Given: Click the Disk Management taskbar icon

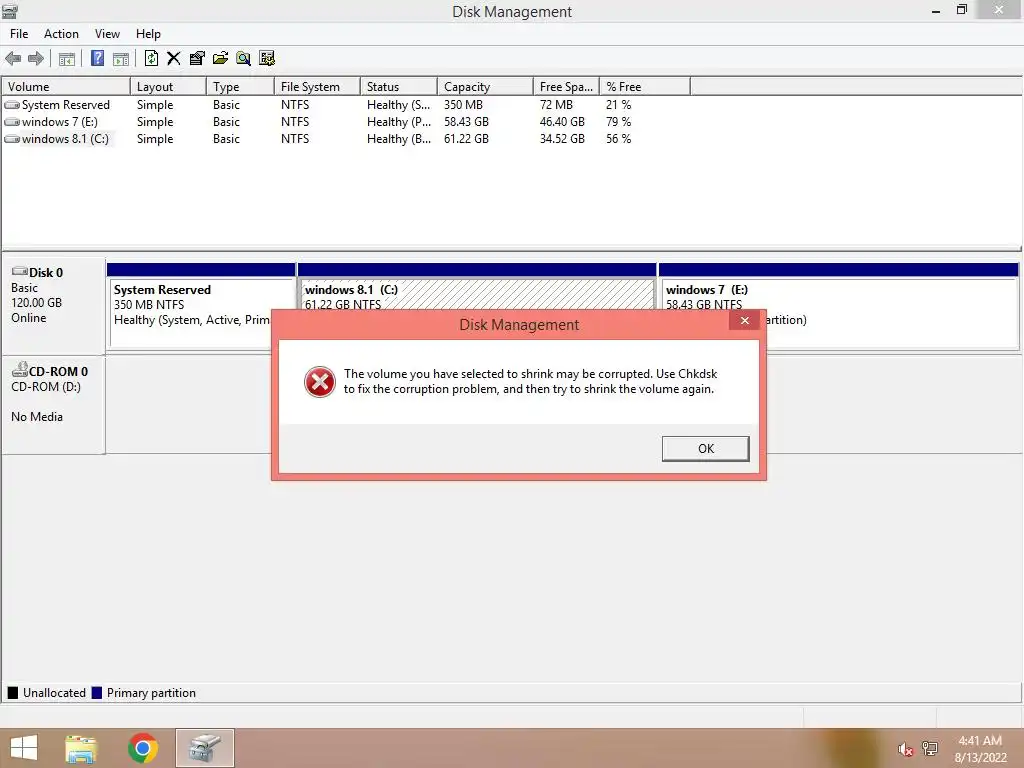Looking at the screenshot, I should coord(204,748).
